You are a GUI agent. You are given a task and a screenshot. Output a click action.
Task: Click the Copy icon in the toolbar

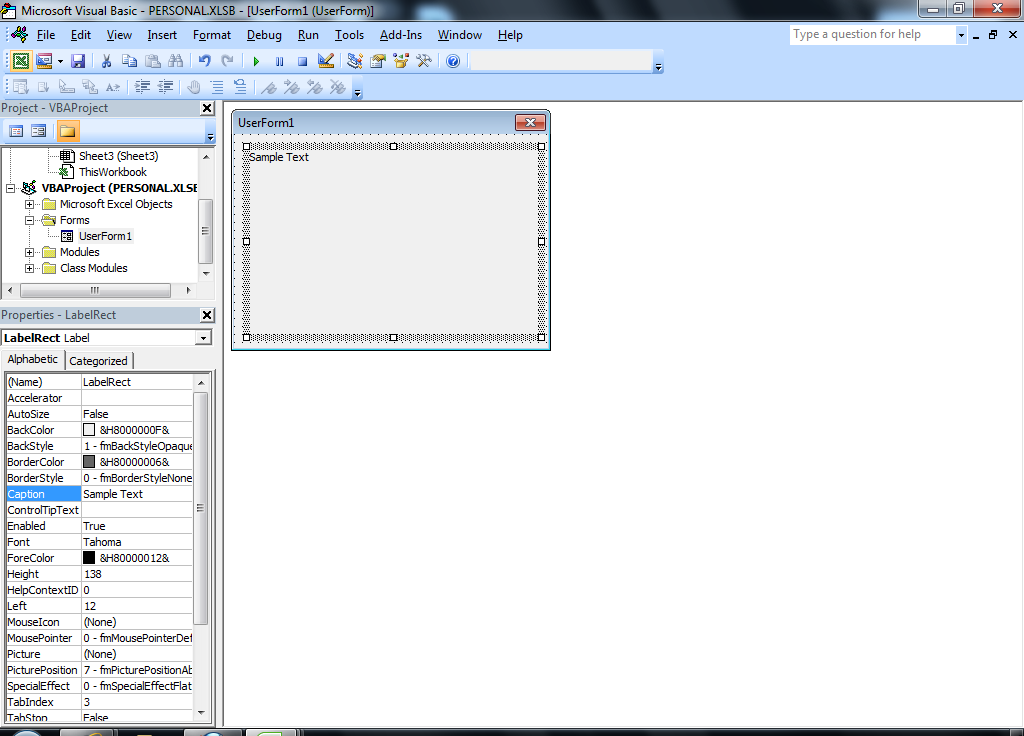point(129,61)
